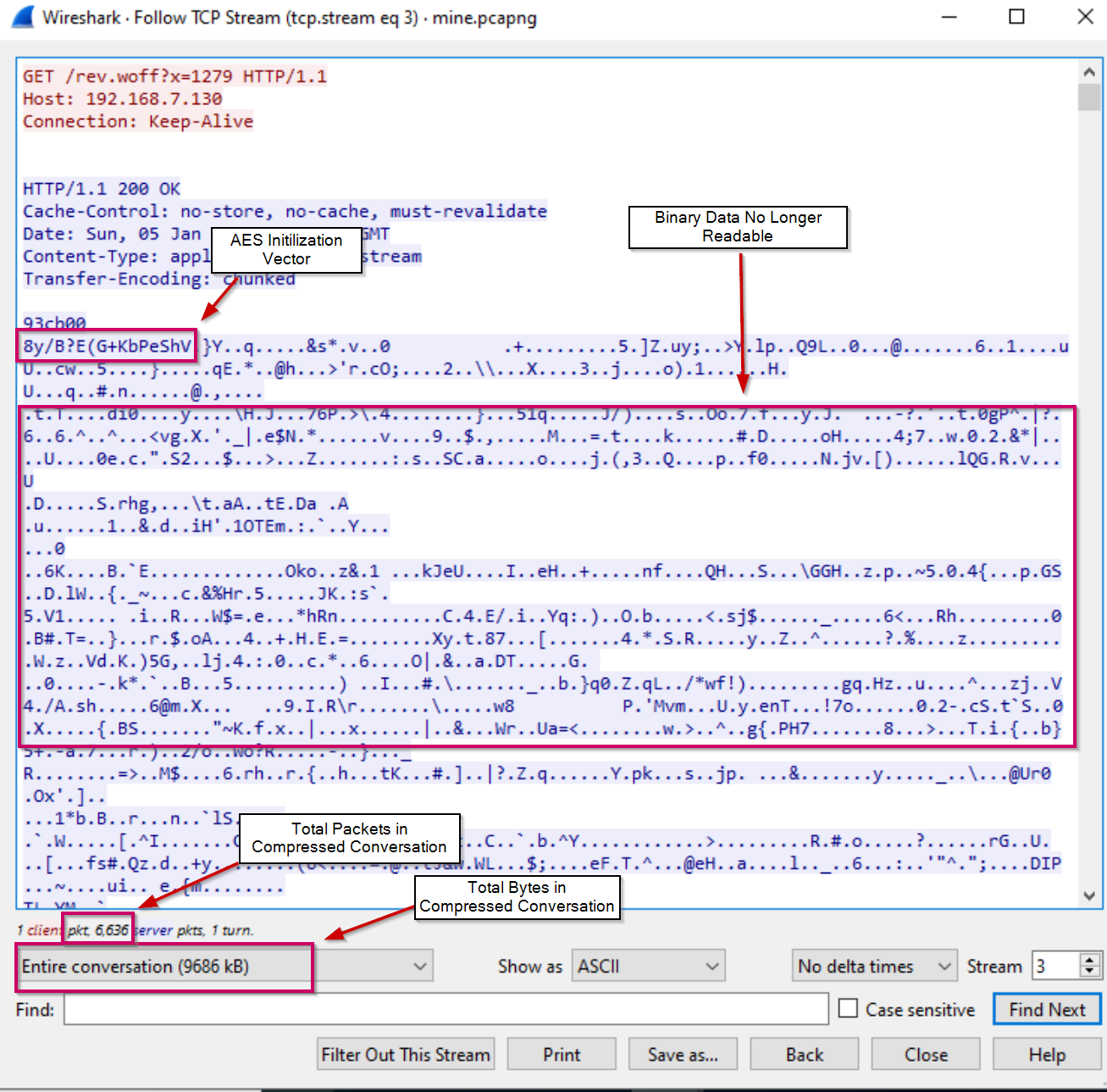The image size is (1107, 1092).
Task: Increment the Stream number with up arrow
Action: point(1089,960)
